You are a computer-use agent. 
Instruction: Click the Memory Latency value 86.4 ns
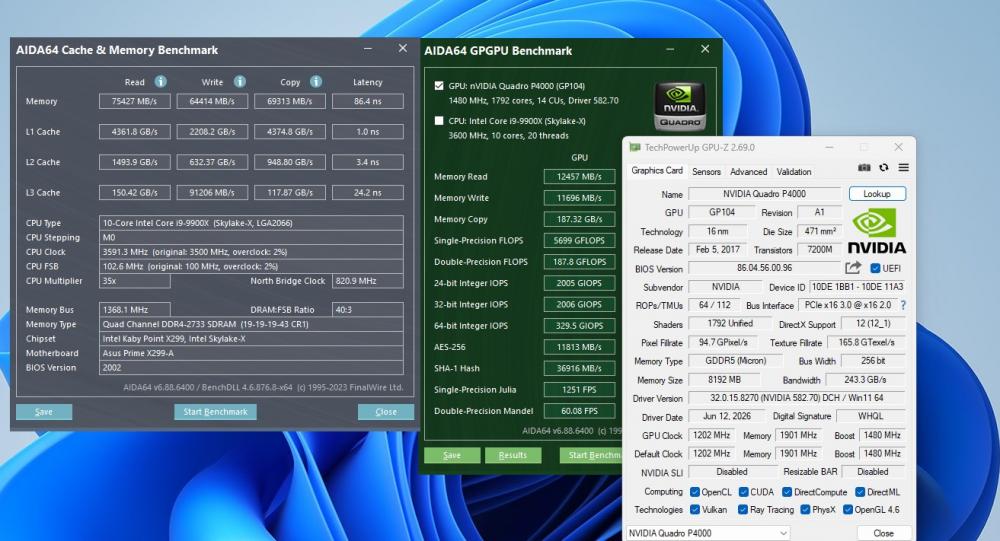click(x=368, y=101)
